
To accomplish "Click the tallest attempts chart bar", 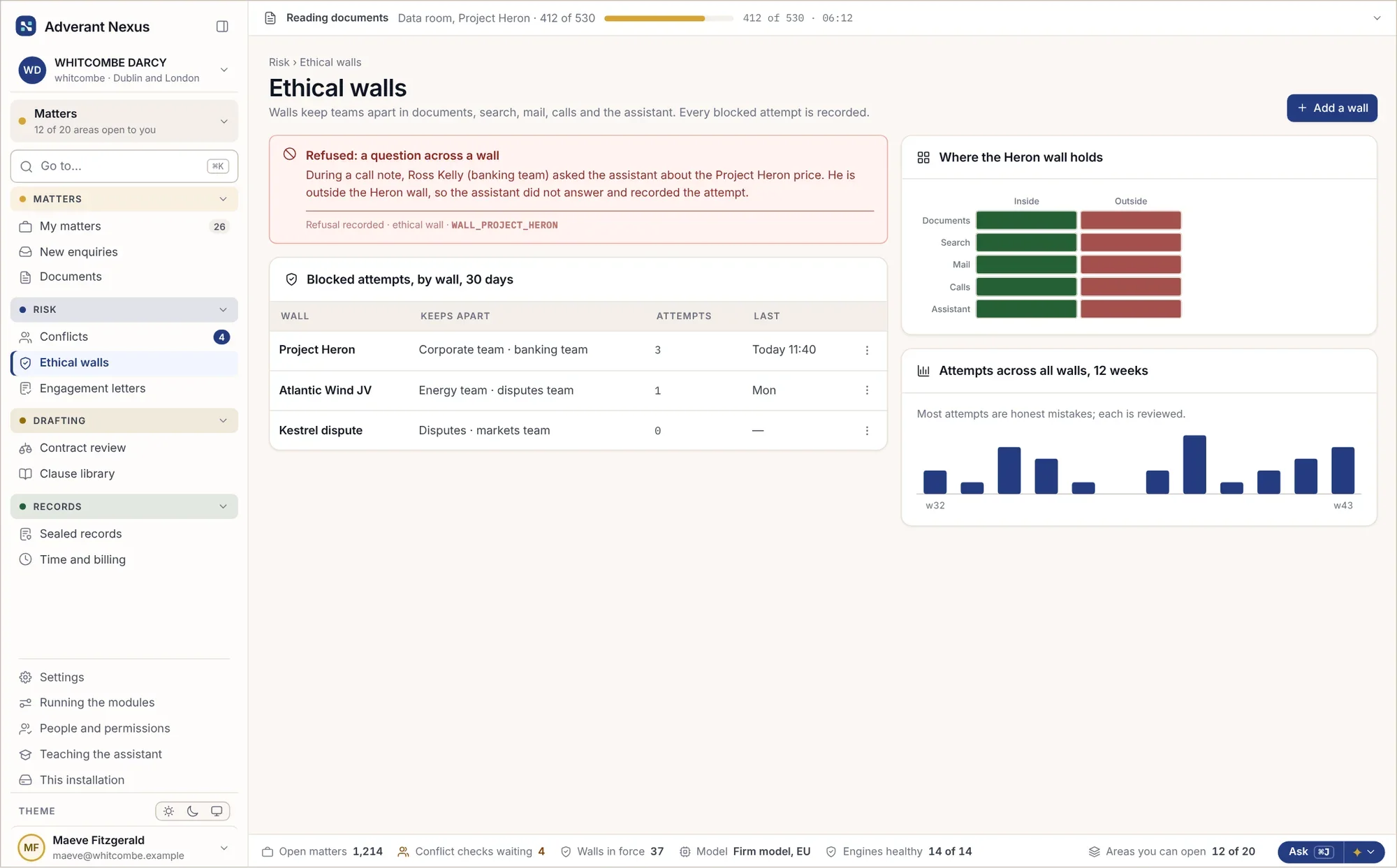I will tap(1194, 464).
